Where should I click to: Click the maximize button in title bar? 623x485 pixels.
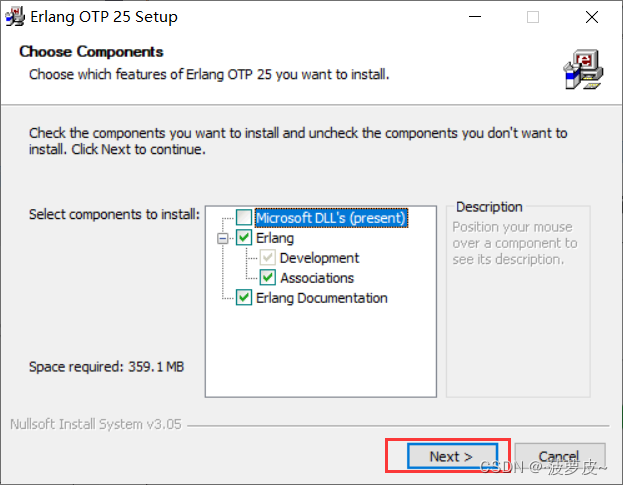(533, 17)
